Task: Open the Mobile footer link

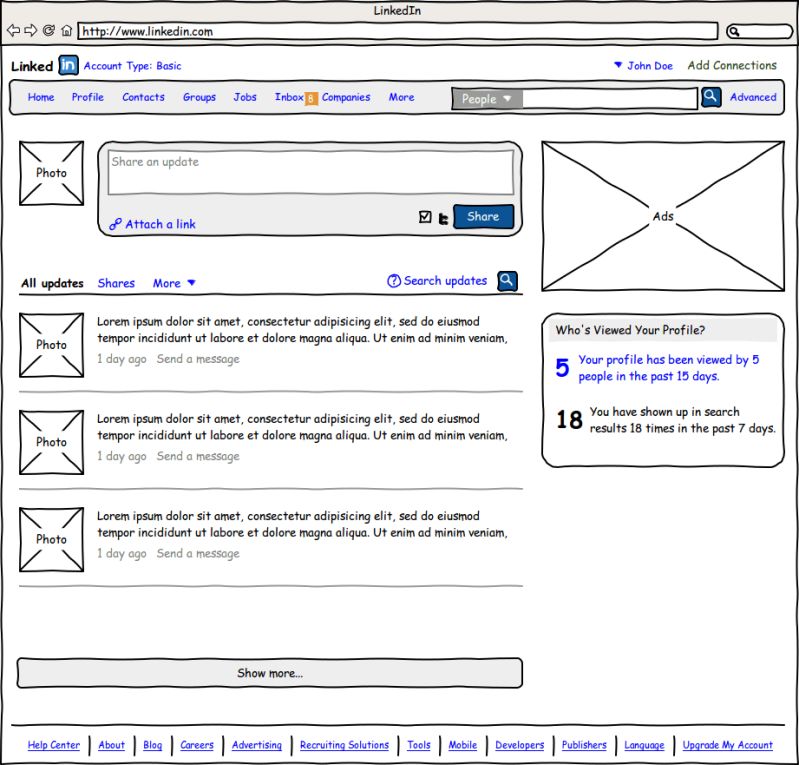Action: pos(463,745)
